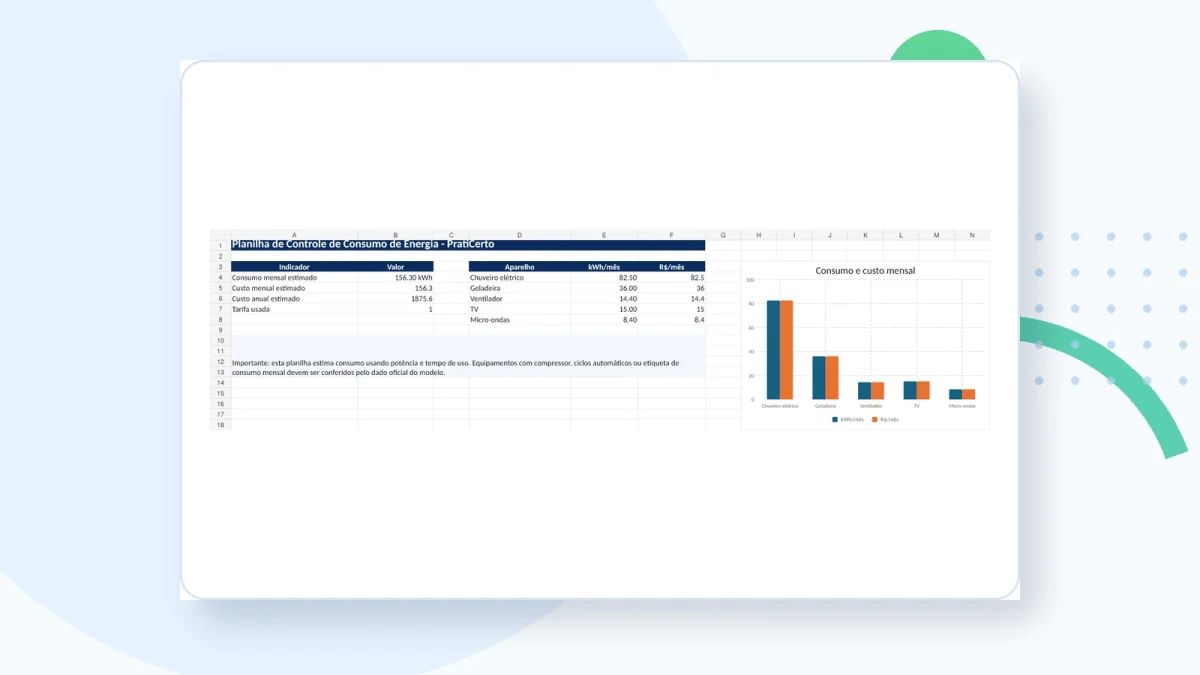The height and width of the screenshot is (675, 1200).
Task: Select the 'Tarifa usada' cell
Action: 294,309
